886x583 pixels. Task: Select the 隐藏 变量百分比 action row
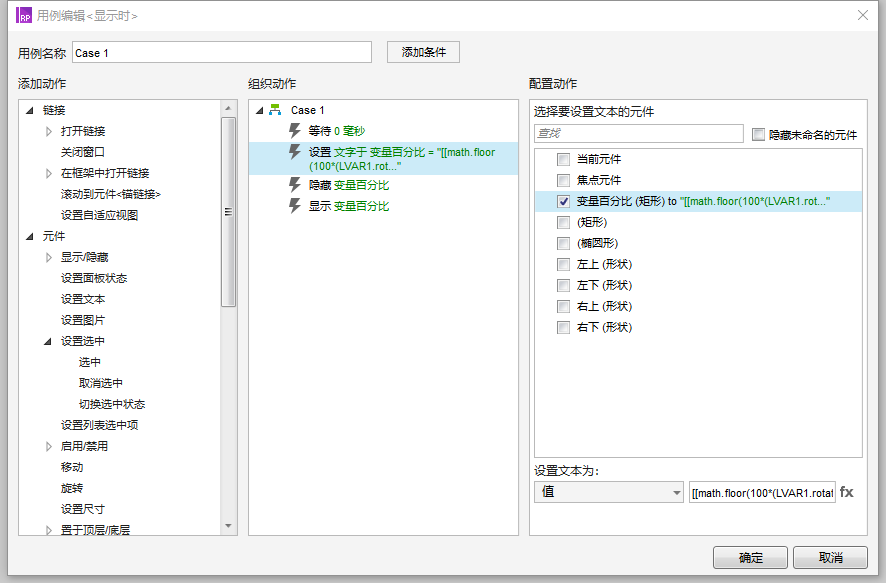[x=384, y=185]
